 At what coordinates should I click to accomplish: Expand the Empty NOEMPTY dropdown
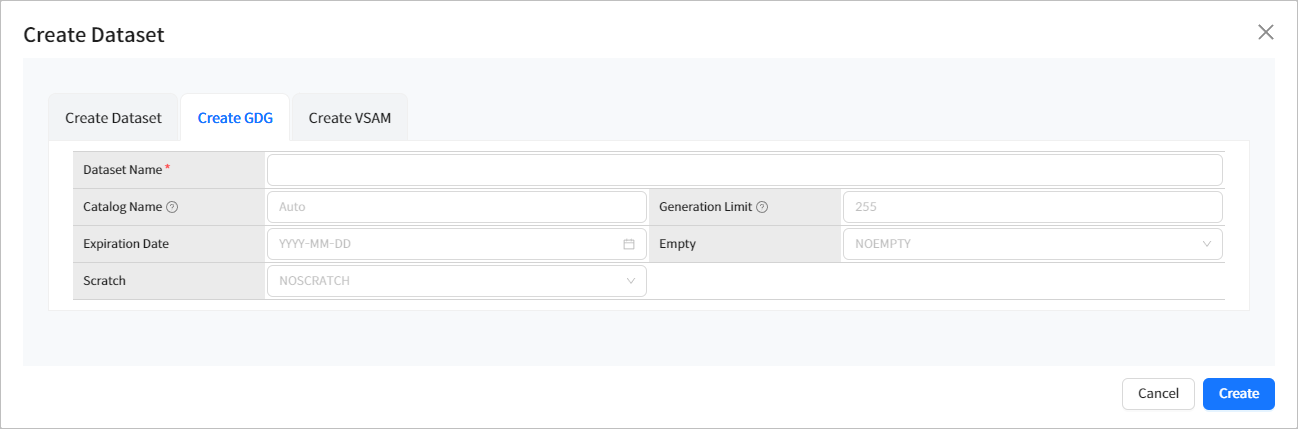click(x=1032, y=244)
